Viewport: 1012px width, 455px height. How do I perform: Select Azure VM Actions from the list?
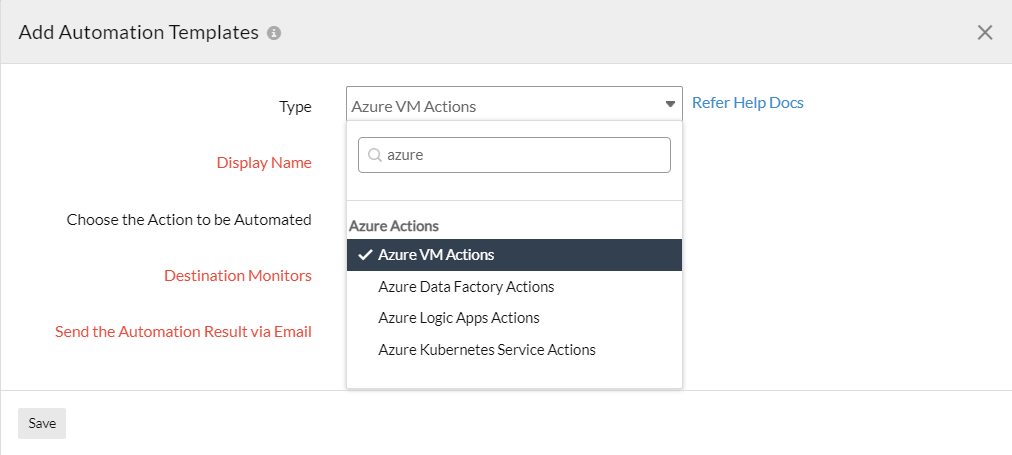coord(436,255)
